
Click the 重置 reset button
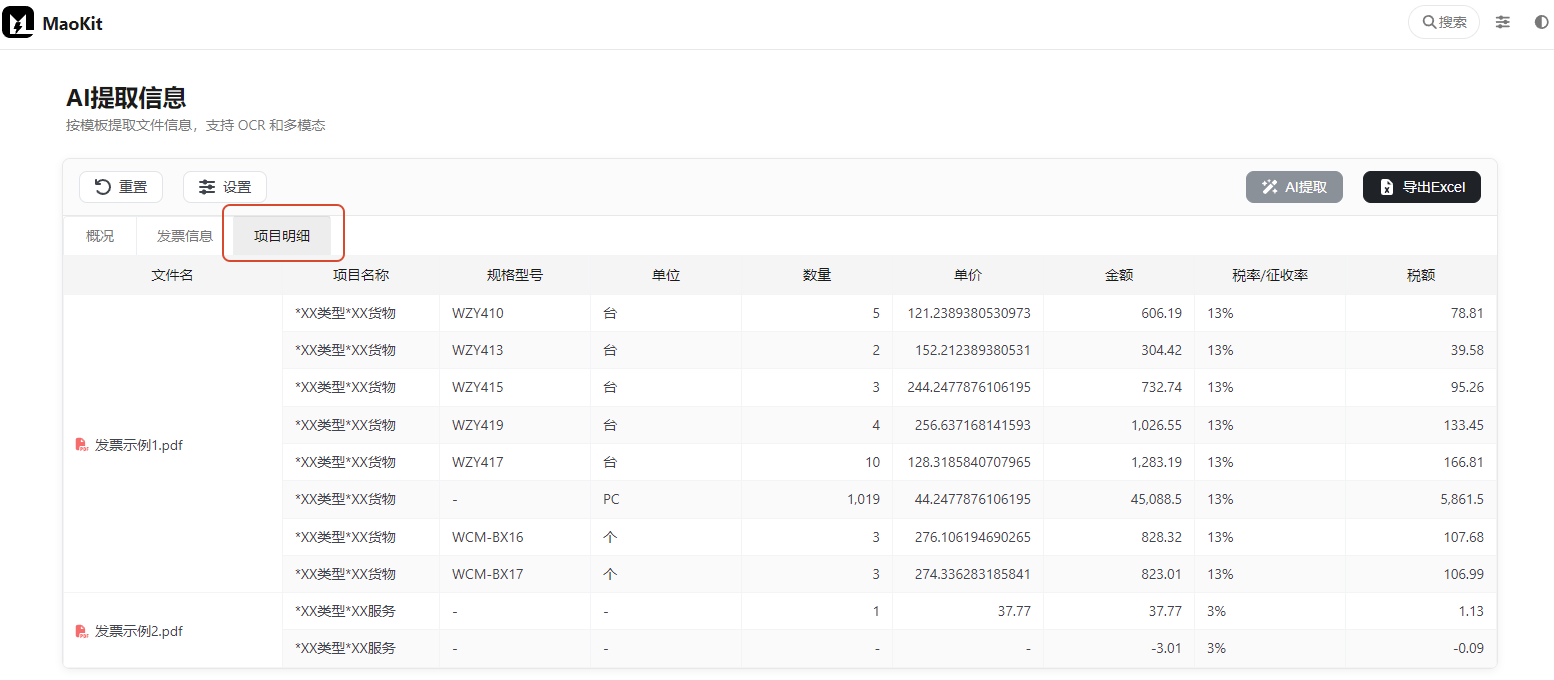(121, 187)
